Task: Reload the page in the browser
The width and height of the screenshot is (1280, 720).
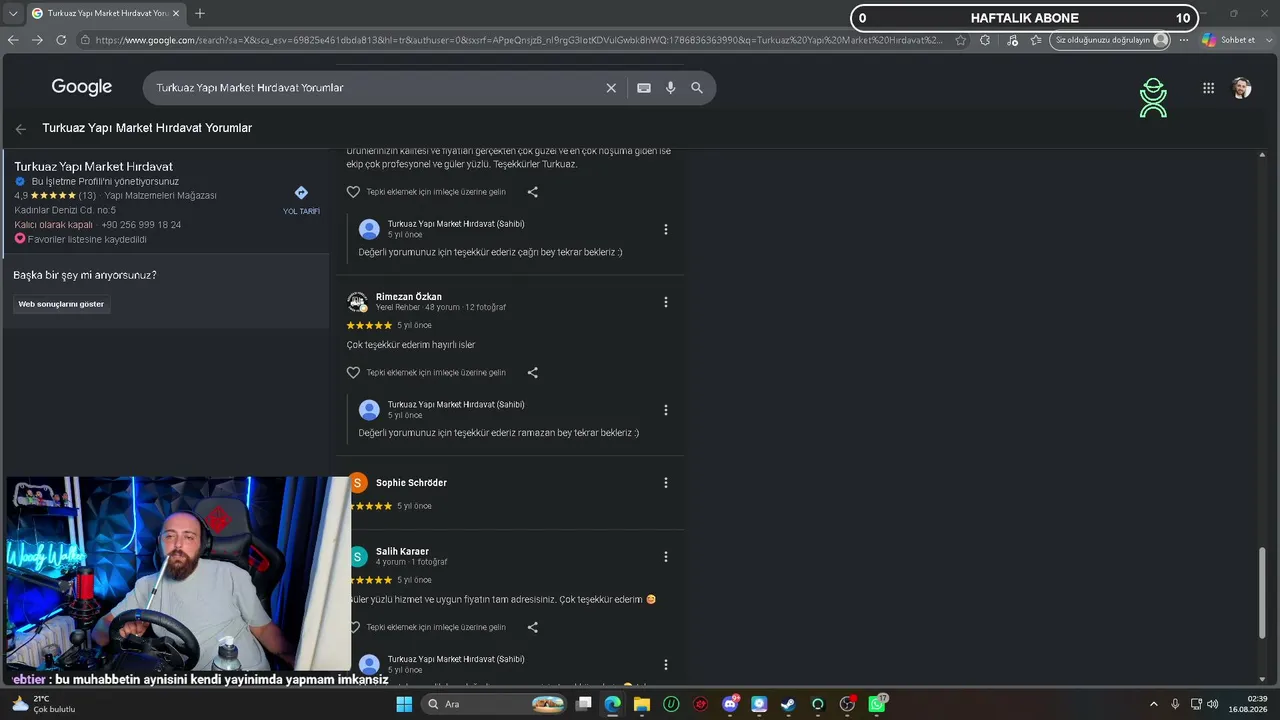Action: click(x=61, y=40)
